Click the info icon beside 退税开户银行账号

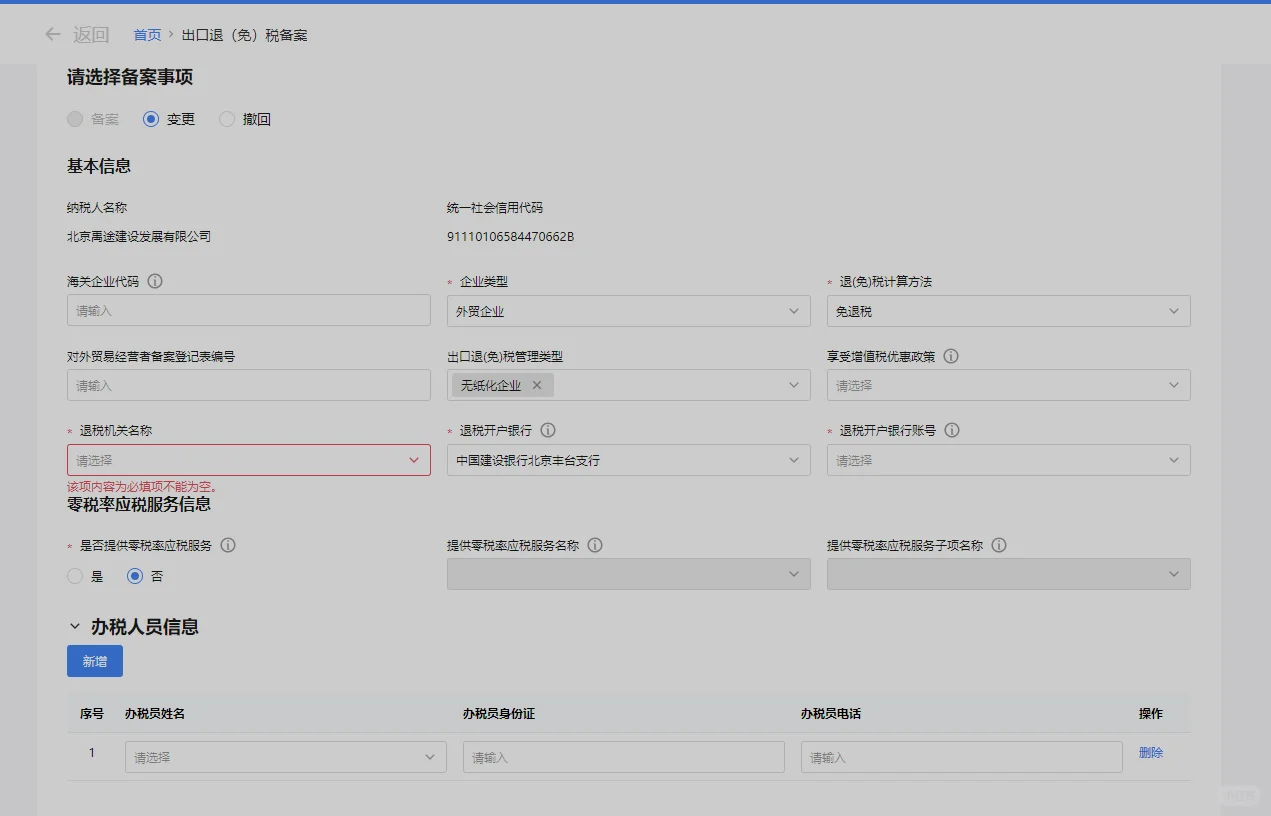coord(951,430)
